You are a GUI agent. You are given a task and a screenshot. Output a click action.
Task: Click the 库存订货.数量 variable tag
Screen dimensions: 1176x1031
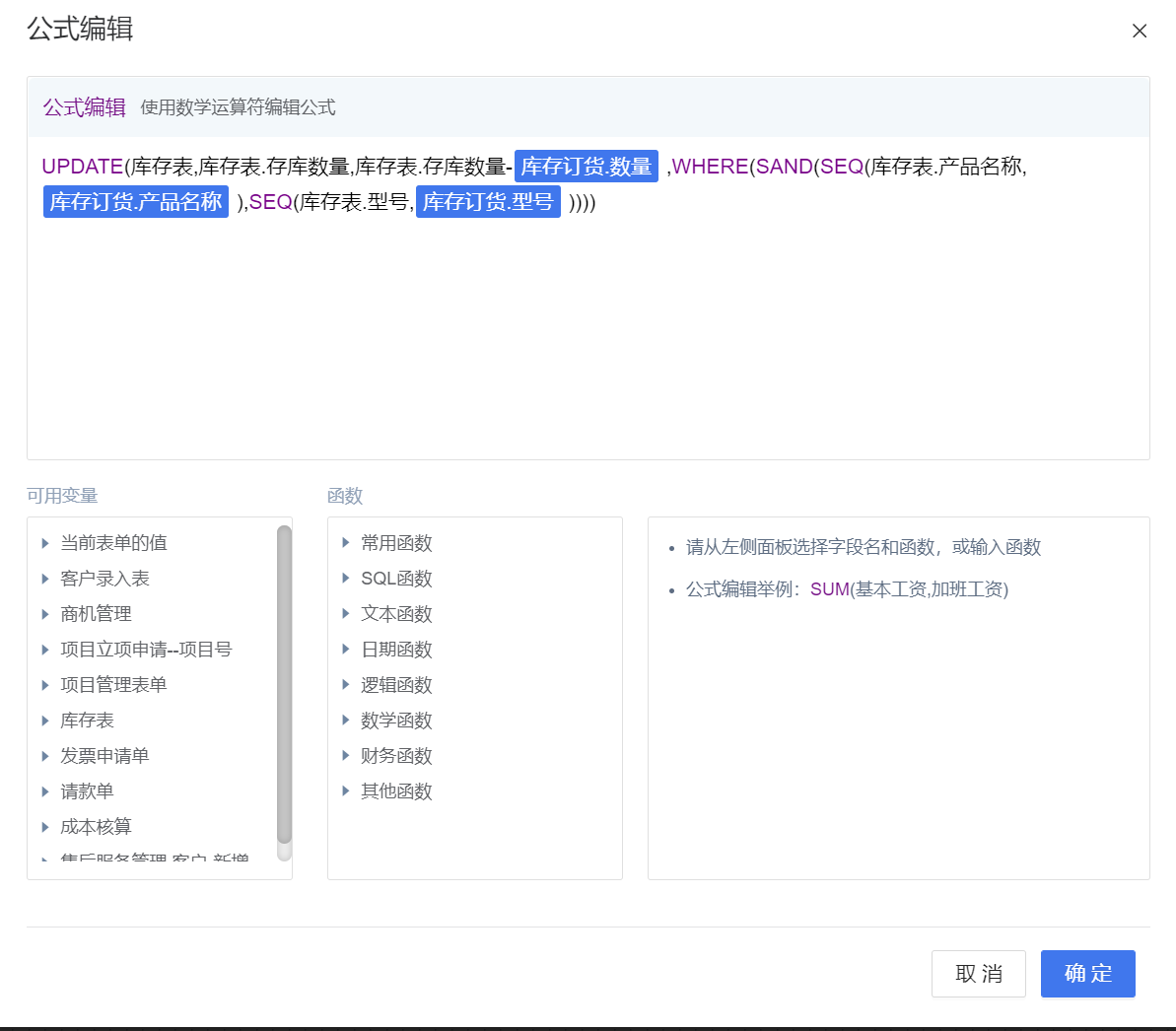587,166
